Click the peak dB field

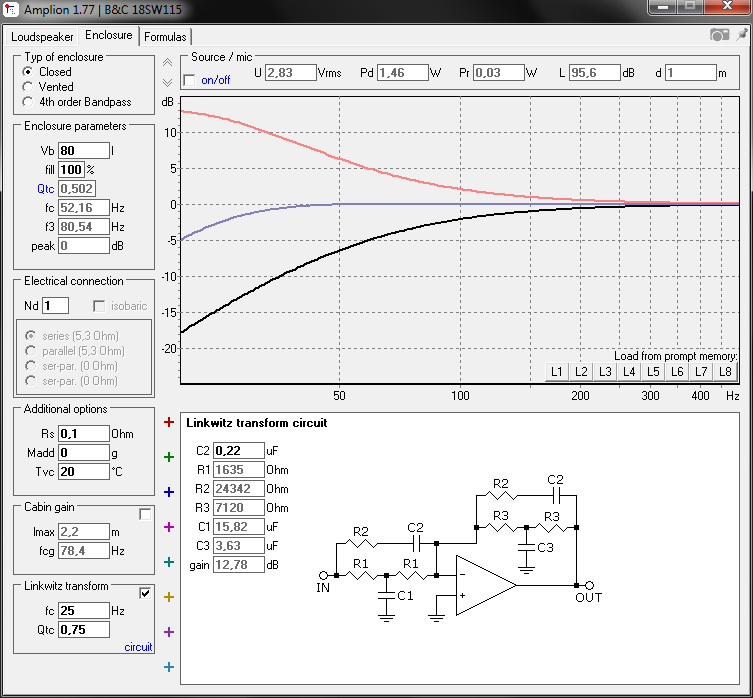[84, 246]
